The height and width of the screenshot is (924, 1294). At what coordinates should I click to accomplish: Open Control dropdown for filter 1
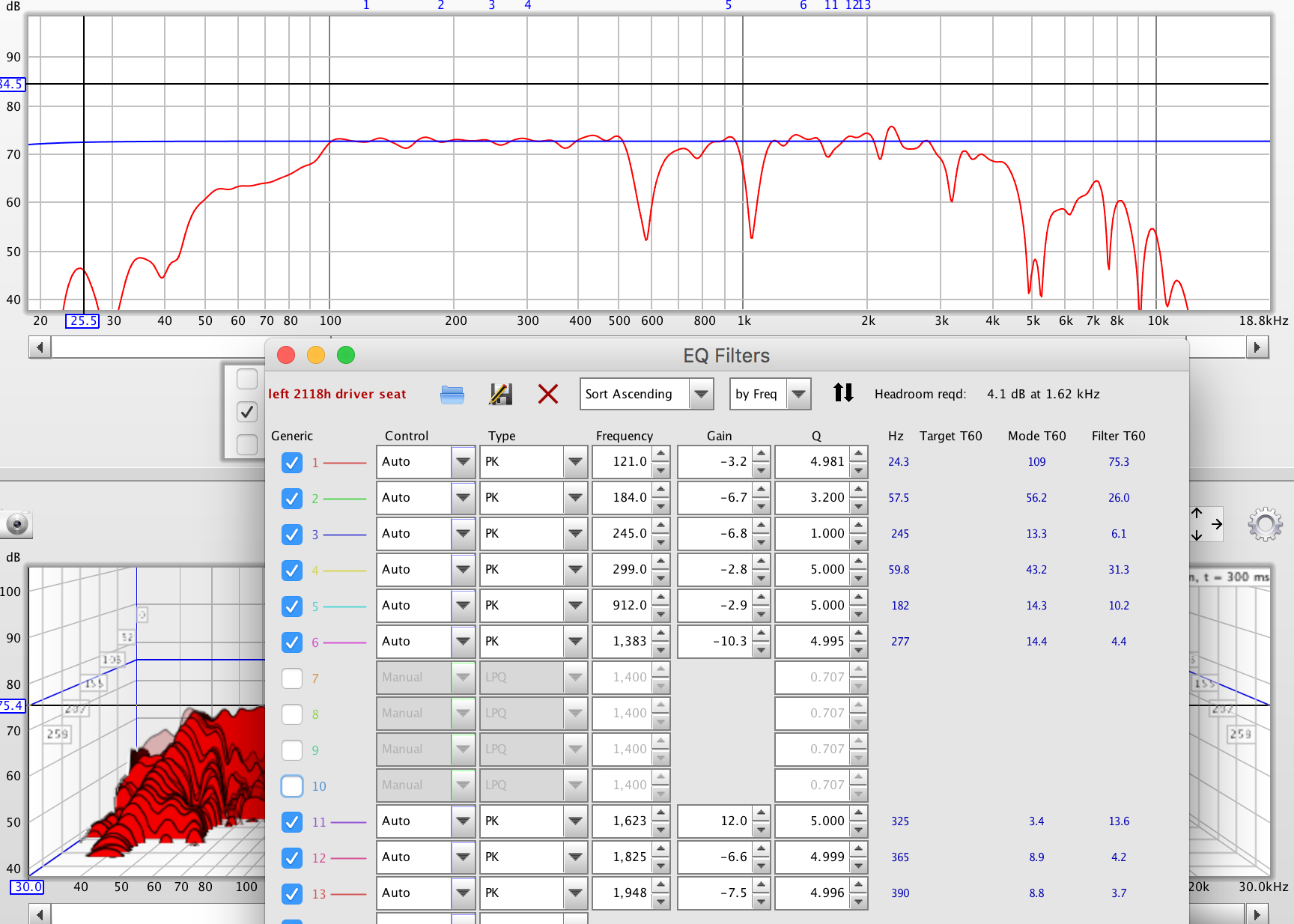[x=425, y=462]
